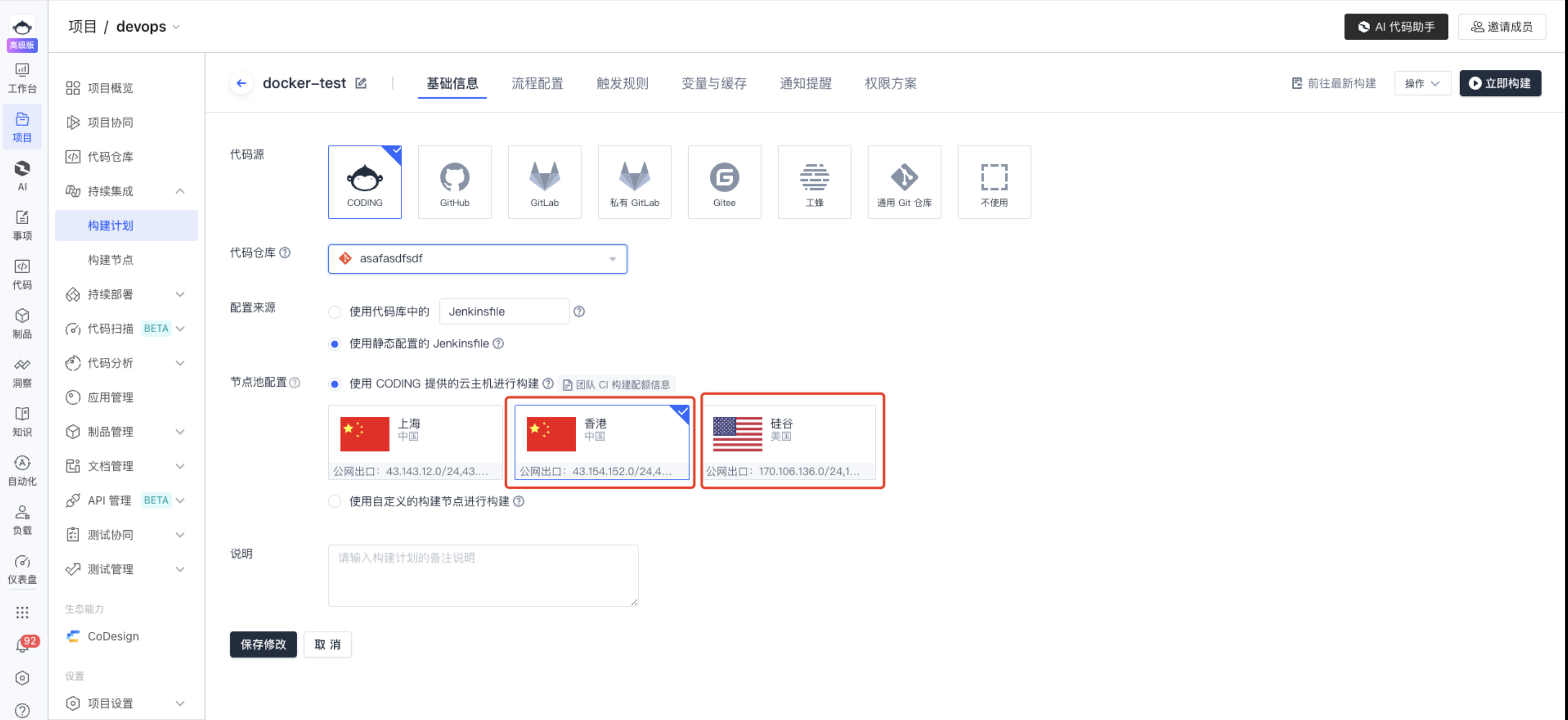Go back using the left arrow
The height and width of the screenshot is (720, 1568).
[x=242, y=83]
